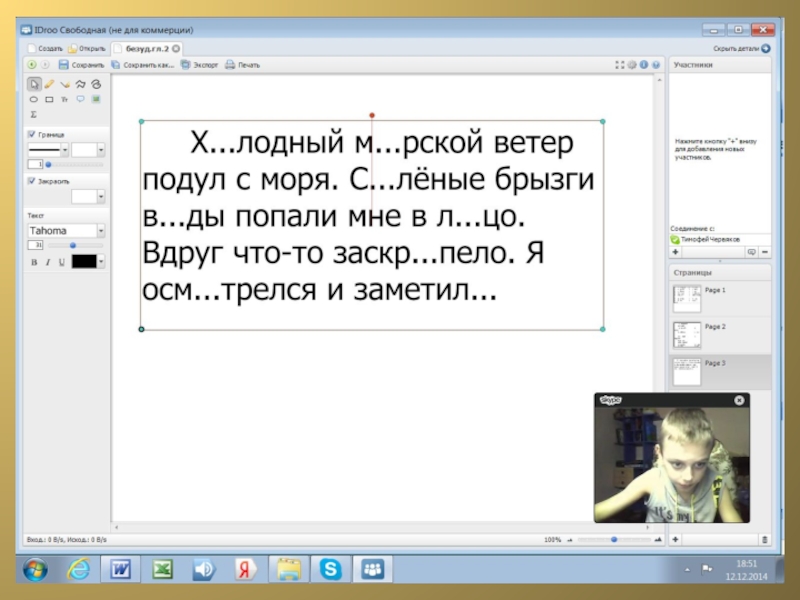This screenshot has height=600, width=800.
Task: Open the text color dropdown arrow
Action: [x=101, y=261]
